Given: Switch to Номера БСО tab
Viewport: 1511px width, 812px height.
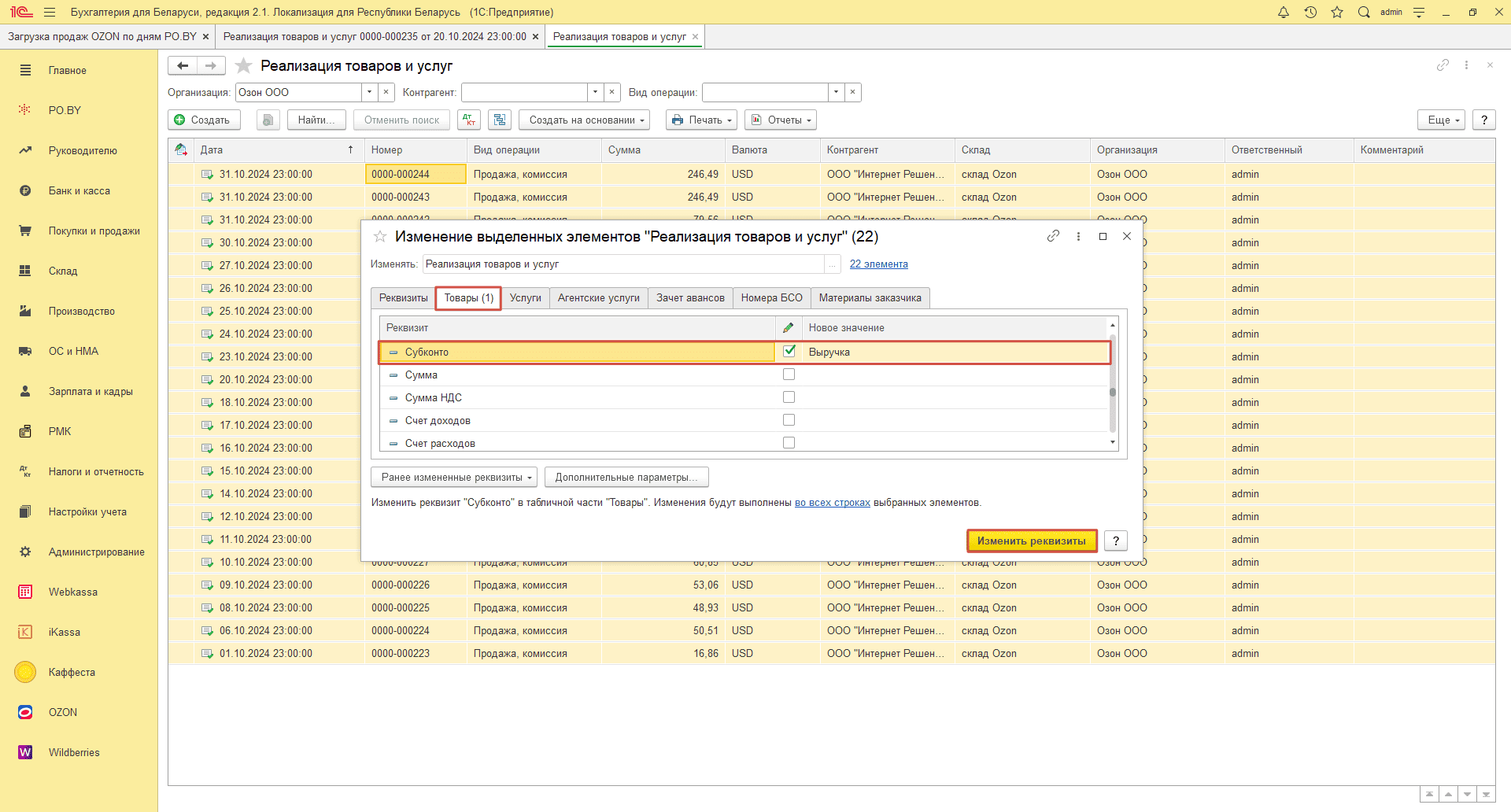Looking at the screenshot, I should pyautogui.click(x=772, y=298).
